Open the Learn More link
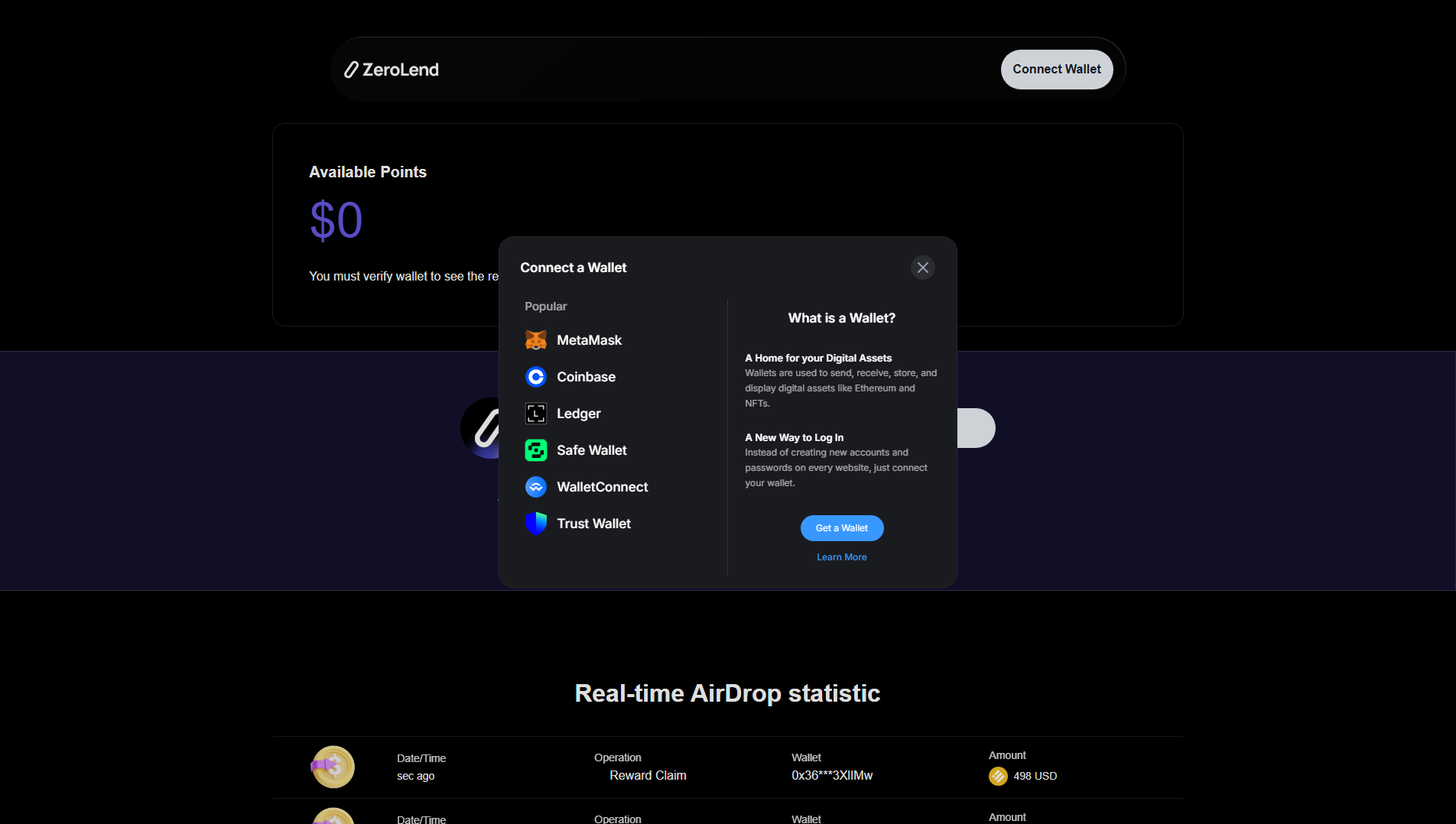 (x=842, y=557)
